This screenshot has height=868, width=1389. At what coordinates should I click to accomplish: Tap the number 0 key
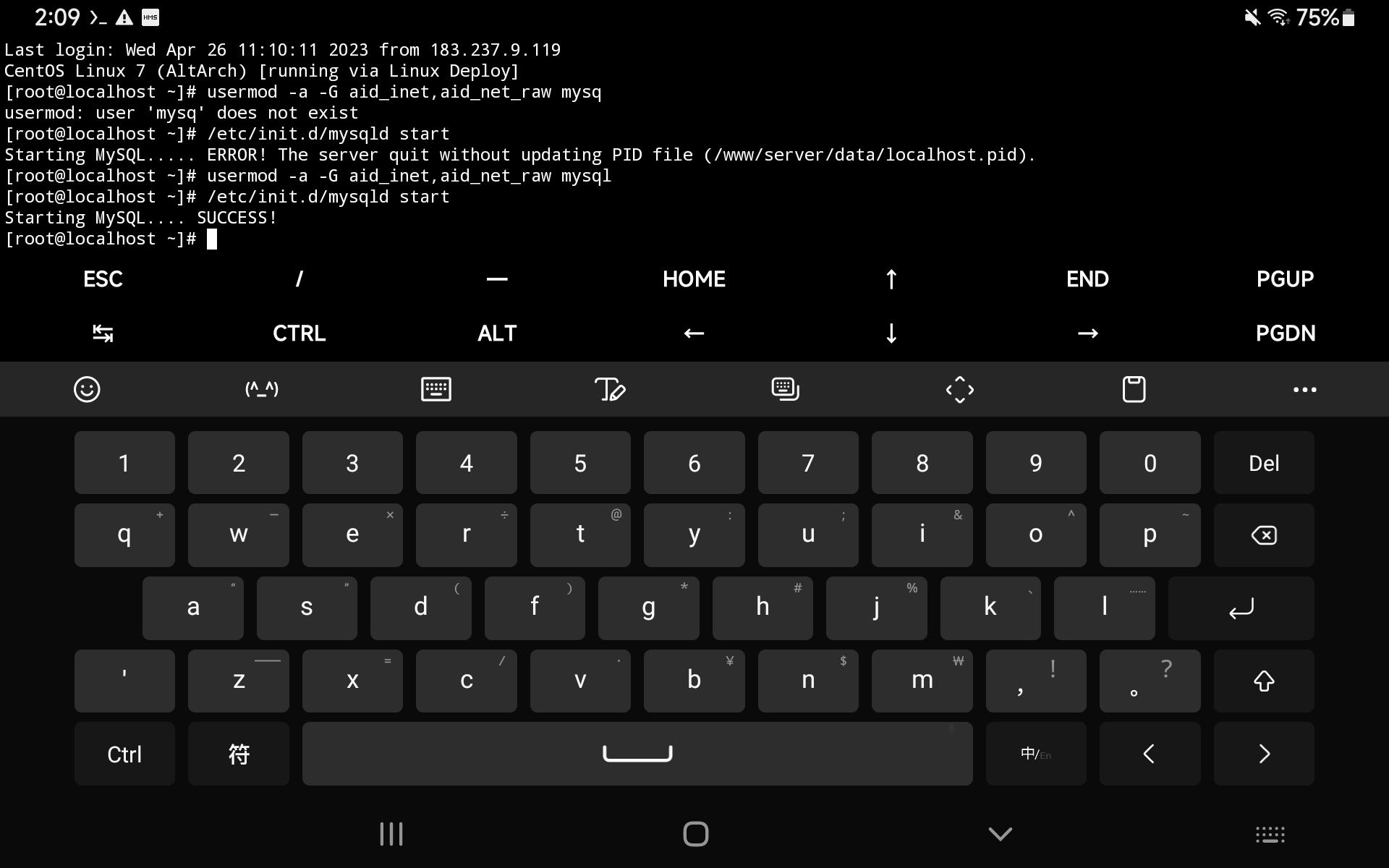point(1150,463)
